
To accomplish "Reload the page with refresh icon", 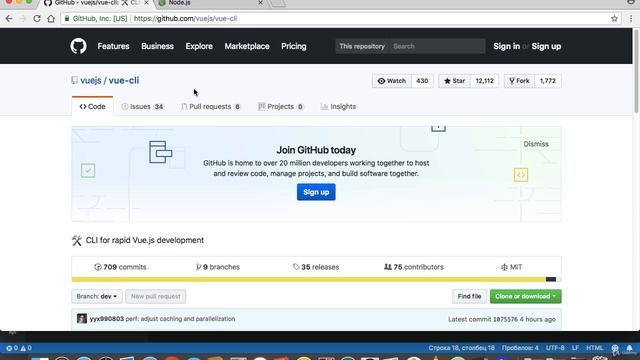I will pos(37,18).
